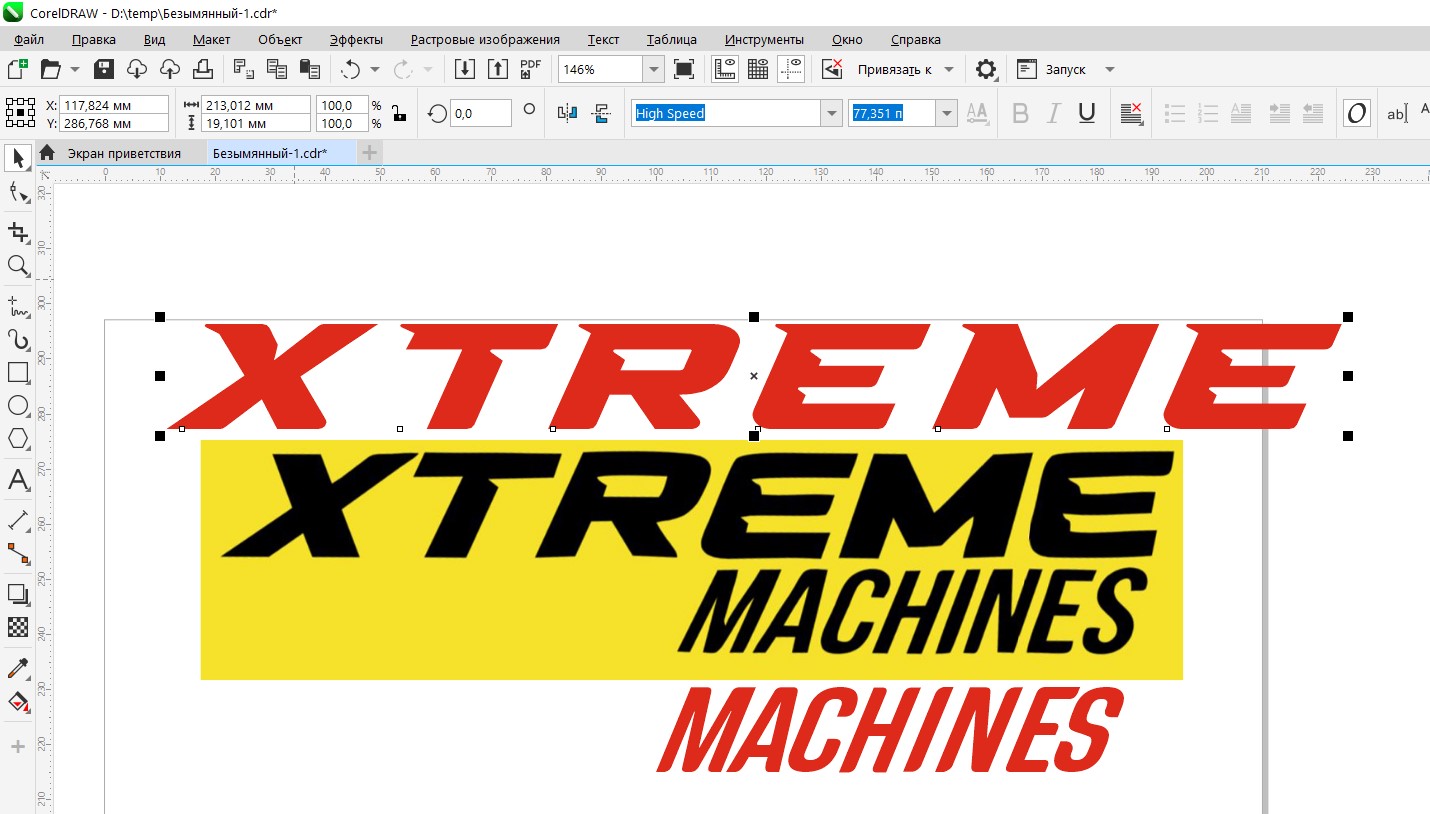Click the Import down-arrow icon
Viewport: 1430px width, 814px height.
[x=465, y=69]
